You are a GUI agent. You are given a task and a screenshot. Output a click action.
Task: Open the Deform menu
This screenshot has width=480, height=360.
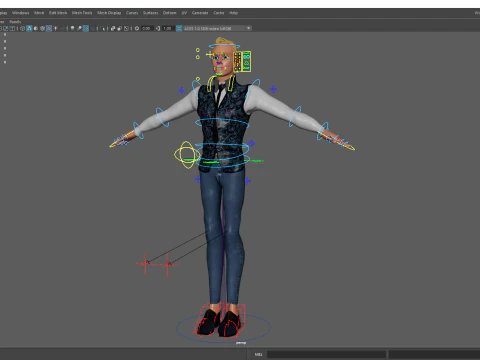pyautogui.click(x=169, y=13)
